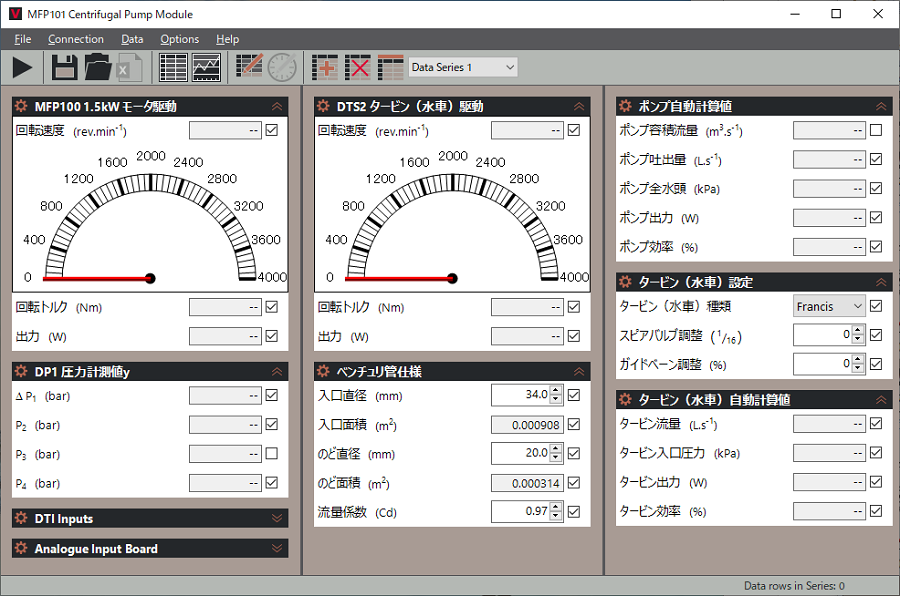Image resolution: width=900 pixels, height=596 pixels.
Task: Open the chart graph view icon
Action: coord(206,68)
